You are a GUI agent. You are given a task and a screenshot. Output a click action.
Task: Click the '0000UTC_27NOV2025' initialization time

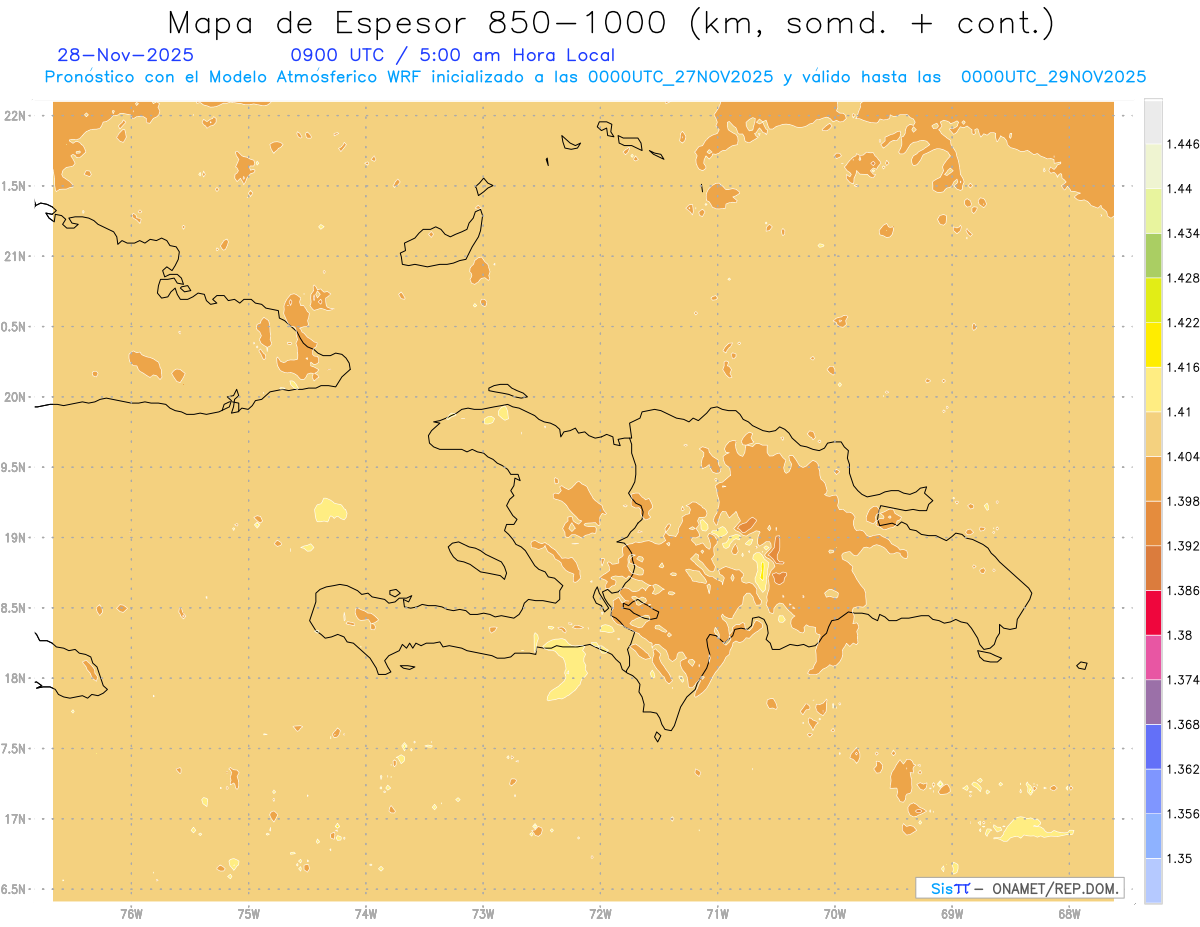[x=681, y=77]
